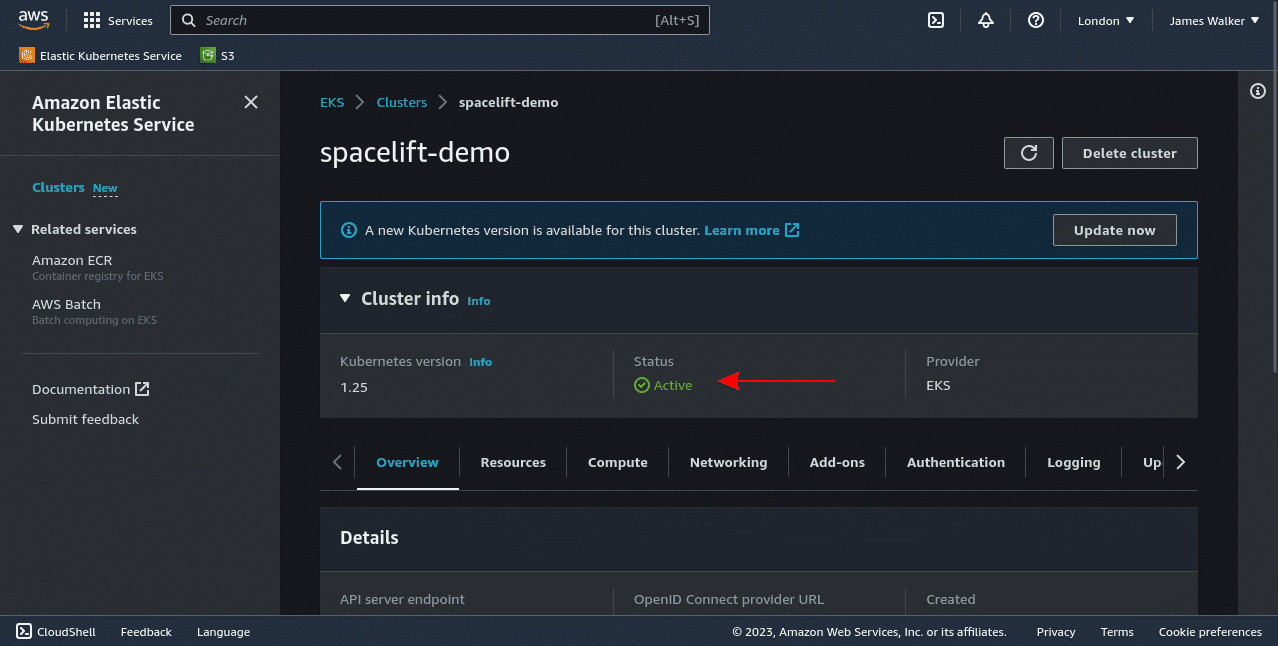Open Clusters in the side navigation
The height and width of the screenshot is (646, 1278).
coord(58,187)
